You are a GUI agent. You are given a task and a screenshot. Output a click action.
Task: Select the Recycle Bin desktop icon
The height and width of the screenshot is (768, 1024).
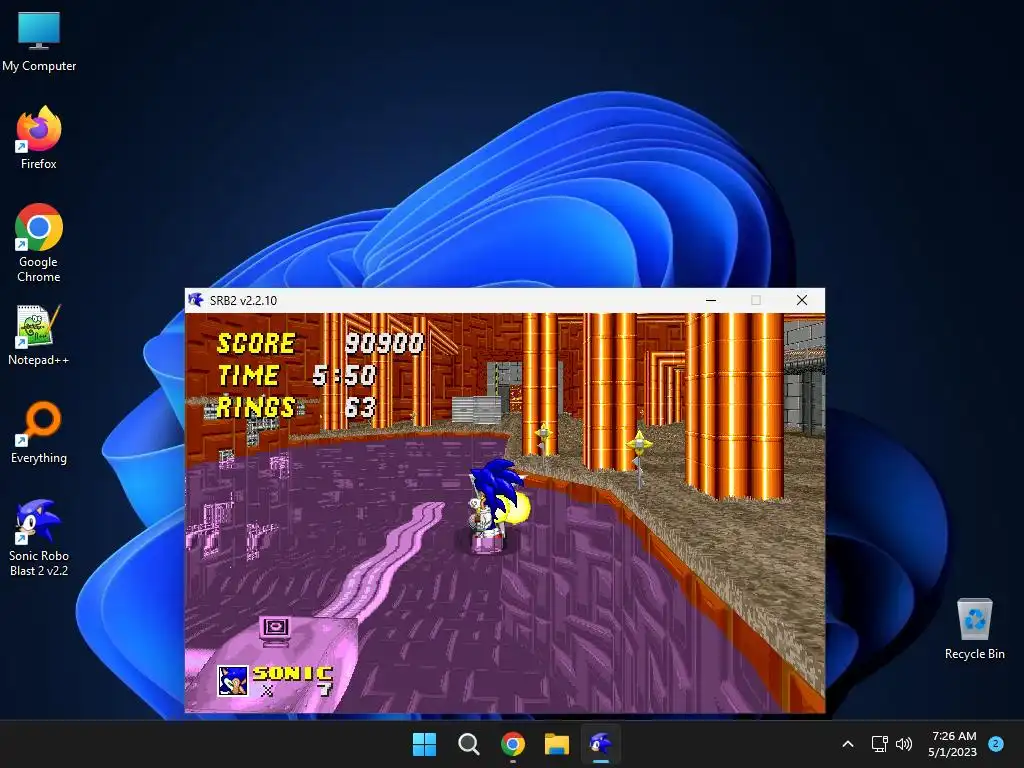click(974, 629)
